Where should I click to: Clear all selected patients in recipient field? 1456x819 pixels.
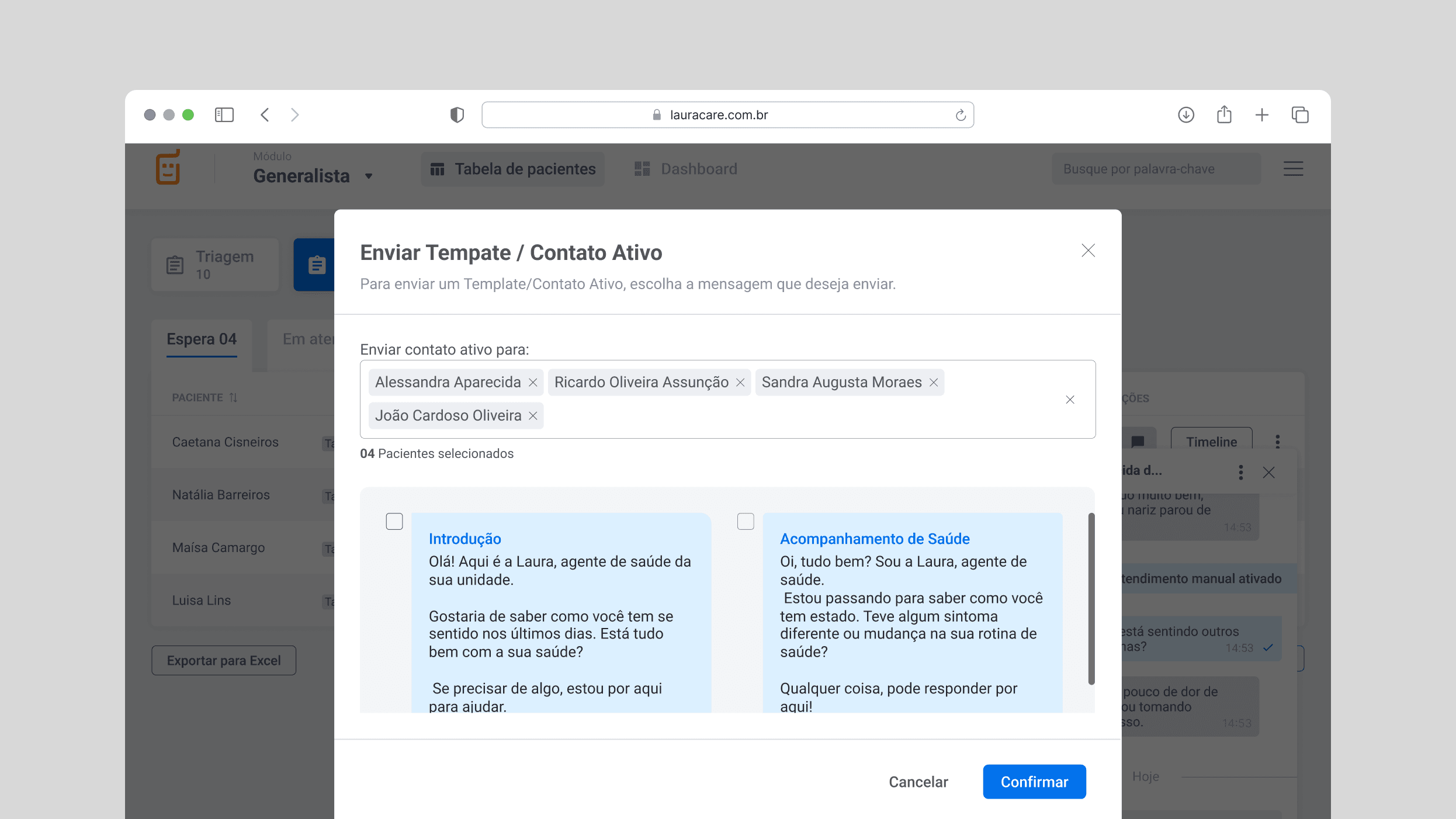point(1070,400)
